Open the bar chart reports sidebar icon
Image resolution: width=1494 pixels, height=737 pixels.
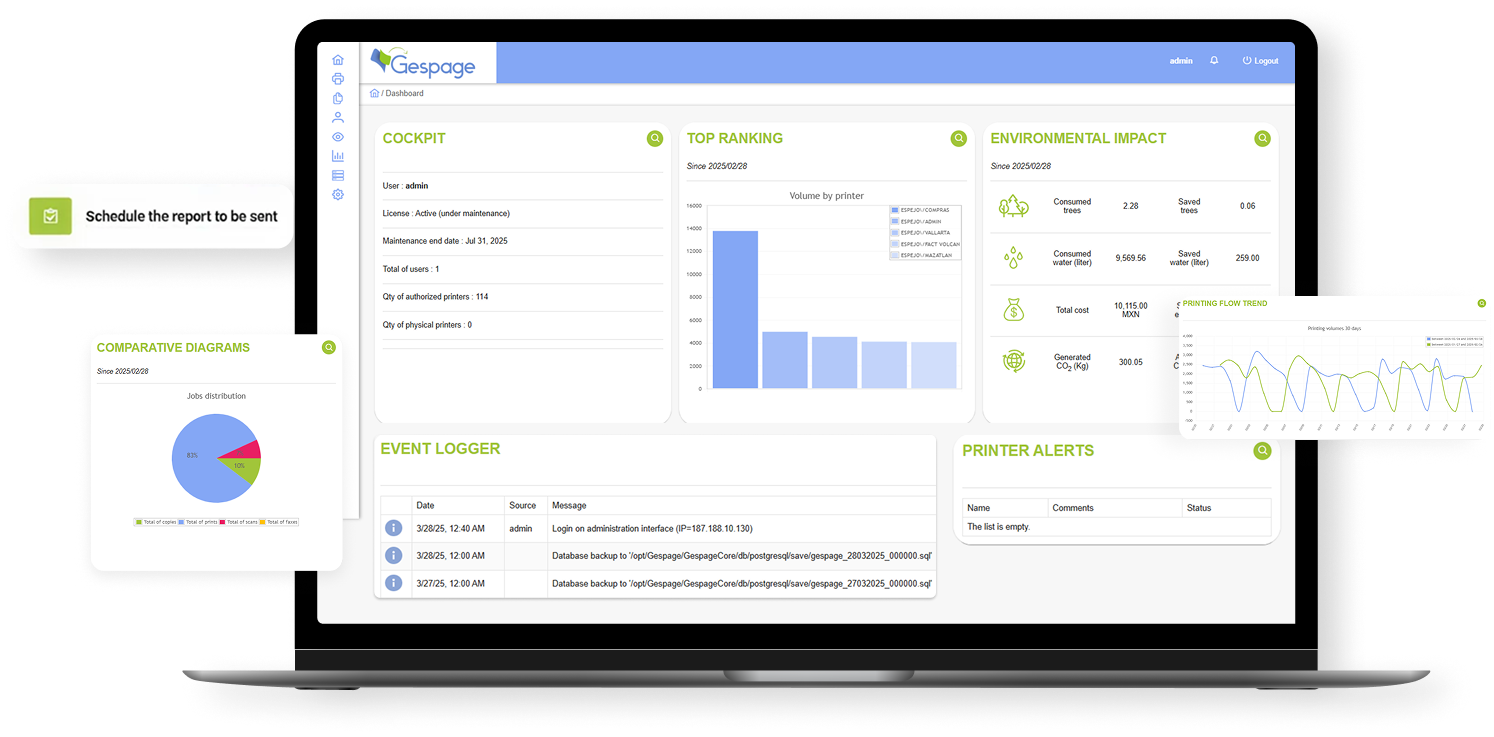tap(338, 156)
